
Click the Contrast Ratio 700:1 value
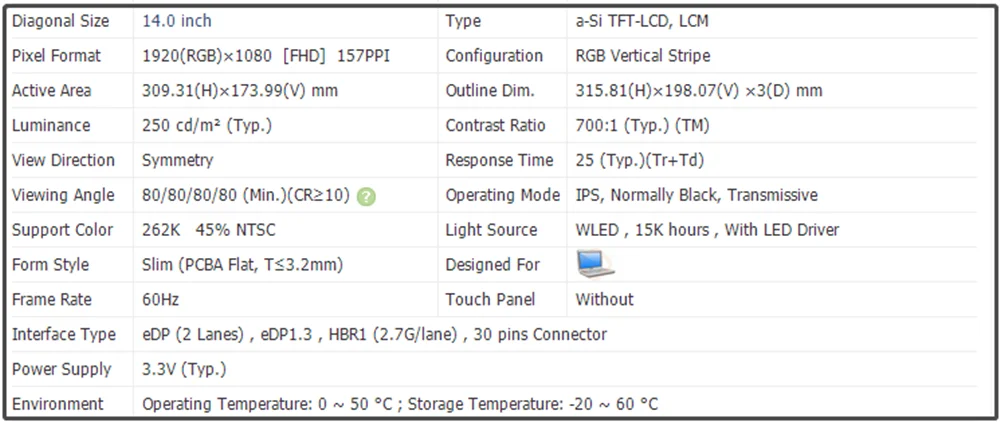coord(642,126)
